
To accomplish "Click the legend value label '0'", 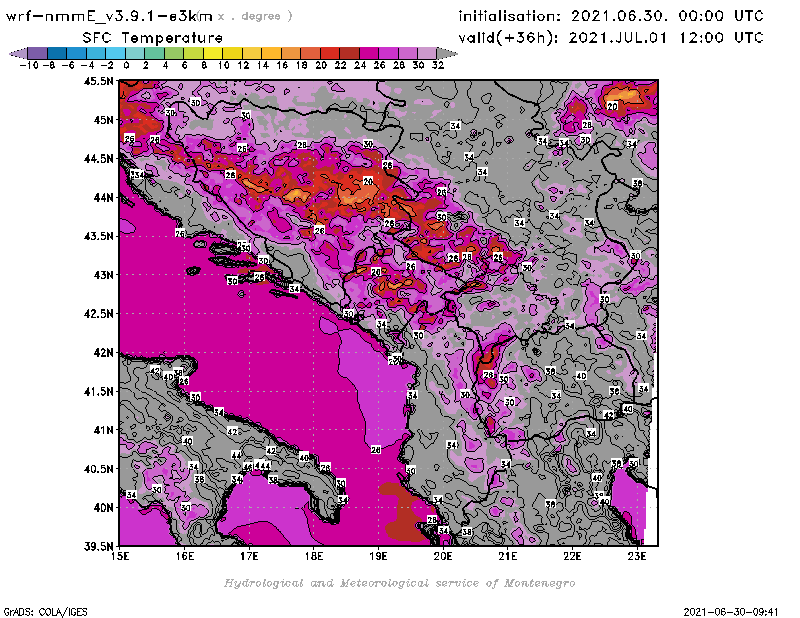I will (x=126, y=65).
